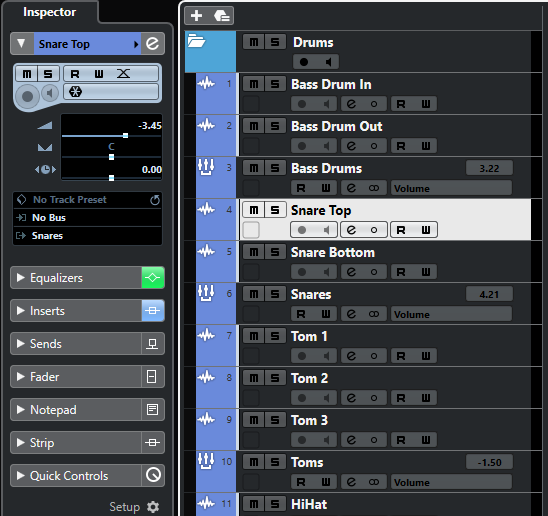548x516 pixels.
Task: Open Snare Top edit channel settings
Action: pos(153,44)
